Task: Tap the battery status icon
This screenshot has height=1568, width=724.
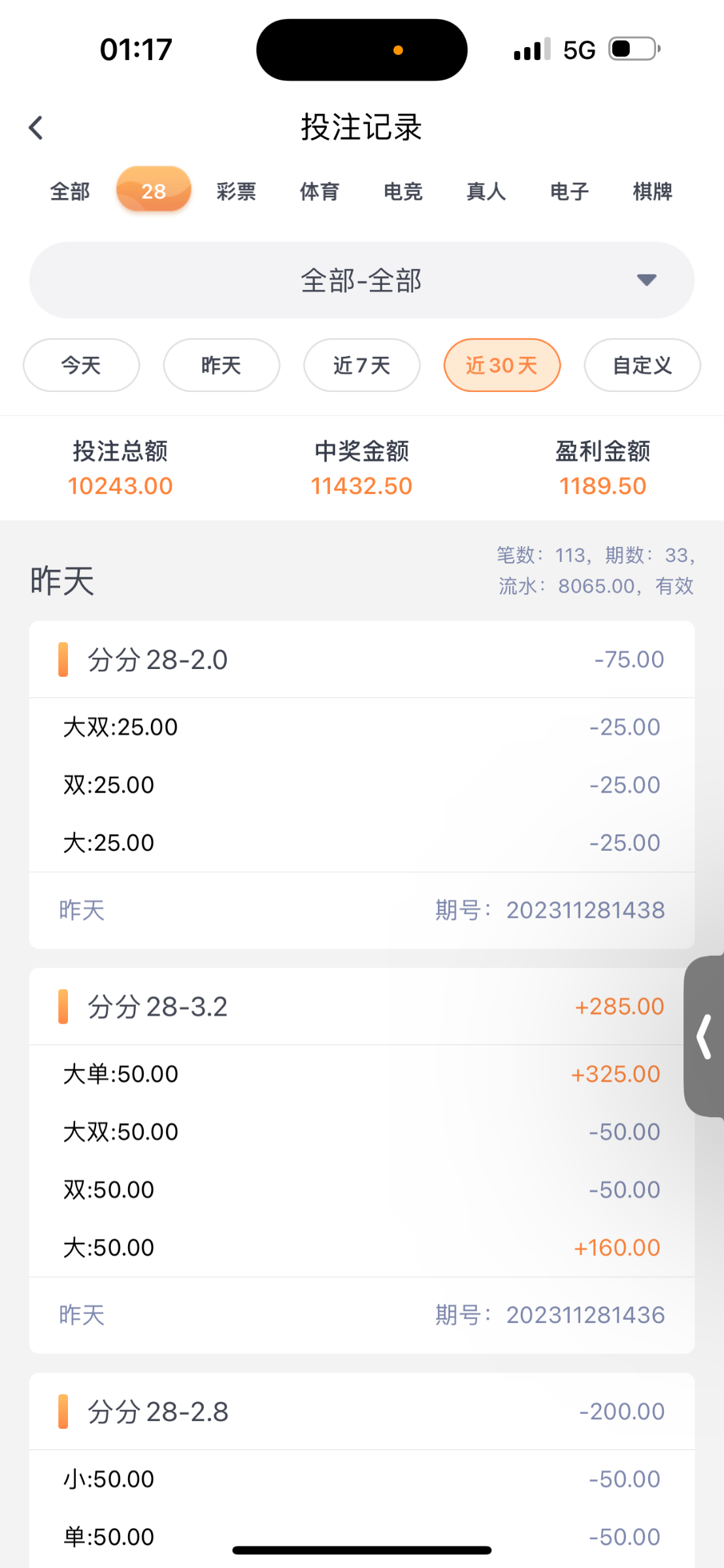Action: (x=634, y=49)
